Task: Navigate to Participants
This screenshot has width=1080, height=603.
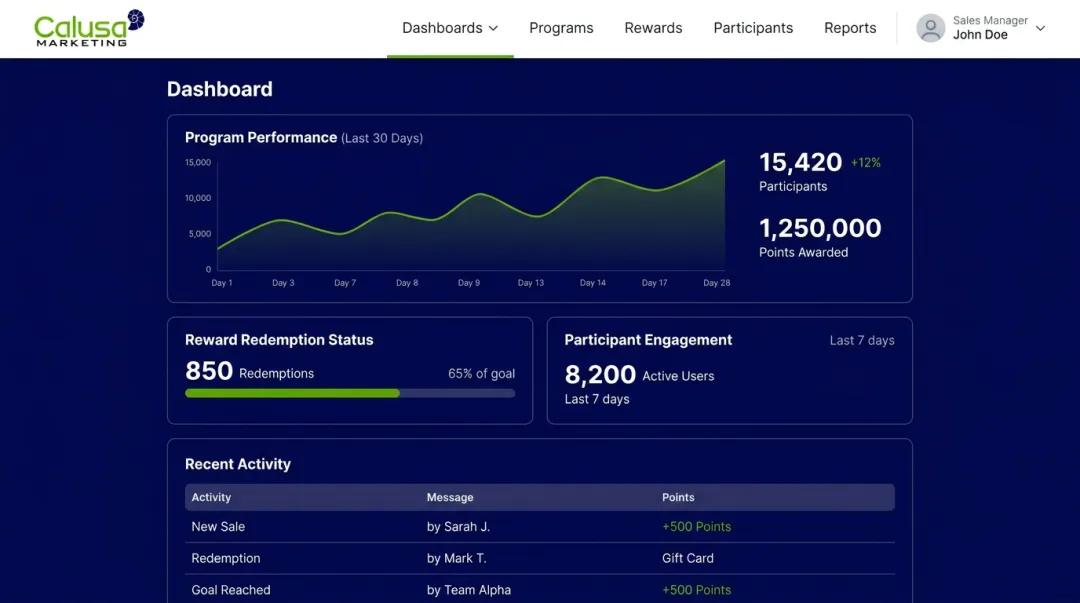Action: 753,28
